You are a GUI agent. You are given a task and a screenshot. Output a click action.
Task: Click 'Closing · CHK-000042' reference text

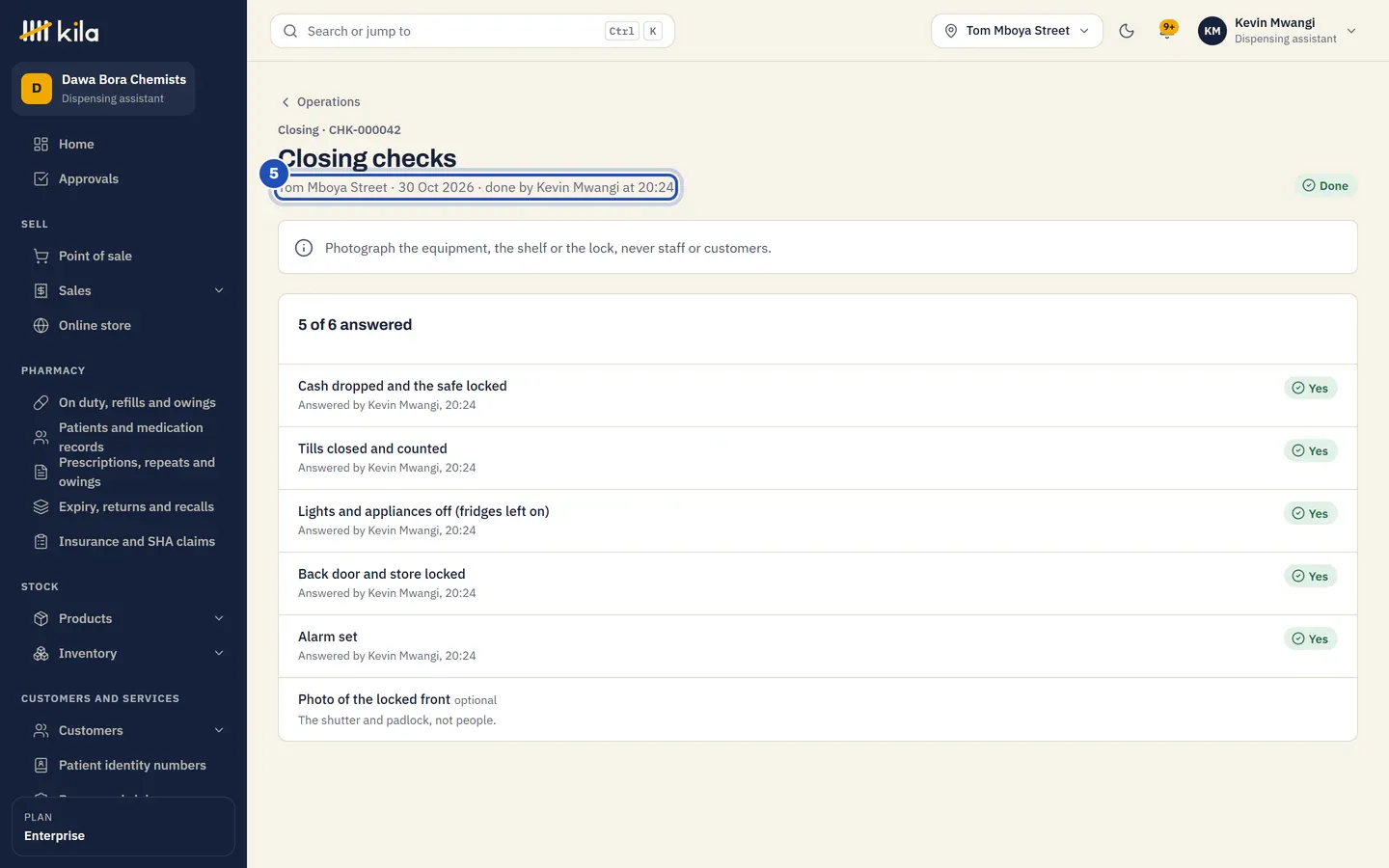tap(340, 130)
